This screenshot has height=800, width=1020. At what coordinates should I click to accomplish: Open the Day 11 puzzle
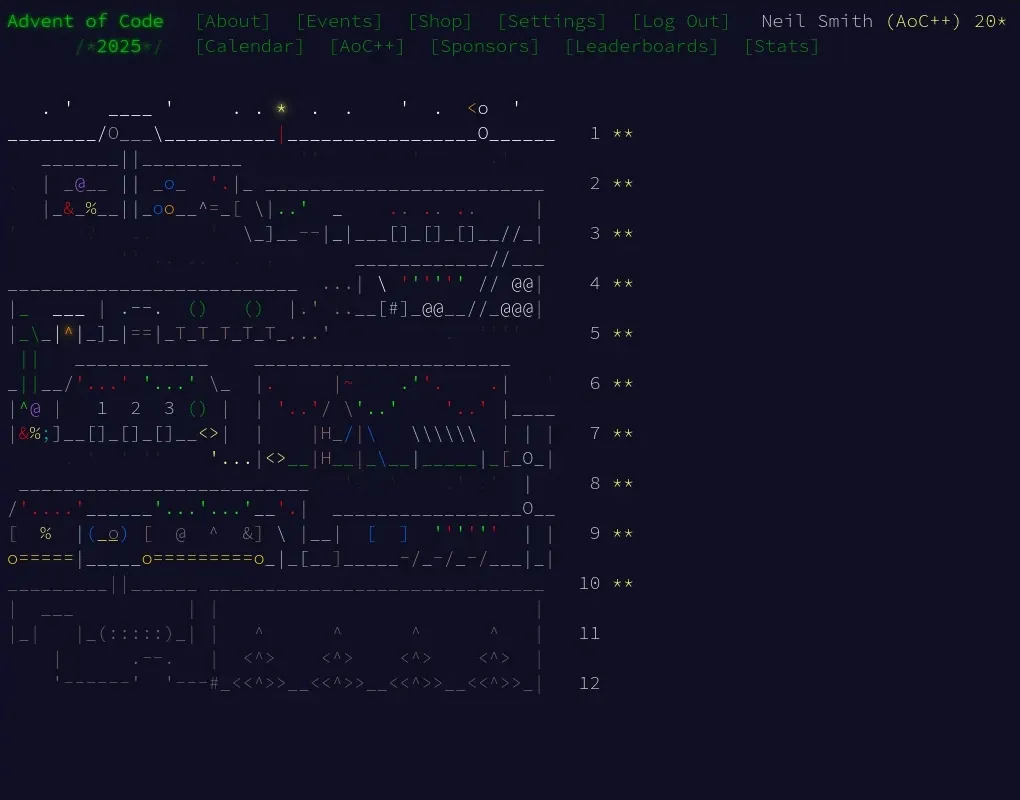point(589,633)
